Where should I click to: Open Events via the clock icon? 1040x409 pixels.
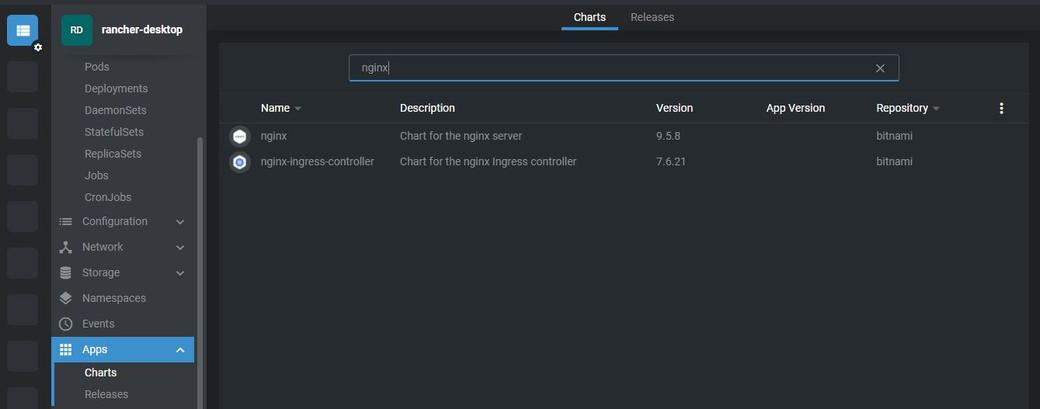click(x=66, y=324)
